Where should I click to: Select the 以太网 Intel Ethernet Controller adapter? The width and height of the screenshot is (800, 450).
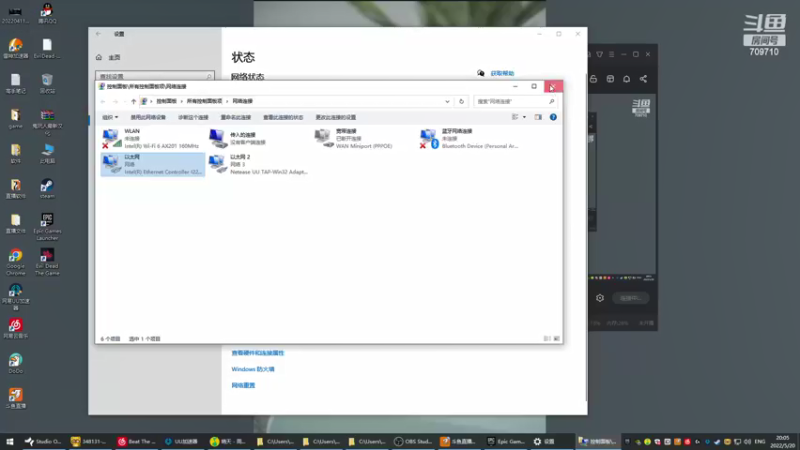tap(153, 164)
